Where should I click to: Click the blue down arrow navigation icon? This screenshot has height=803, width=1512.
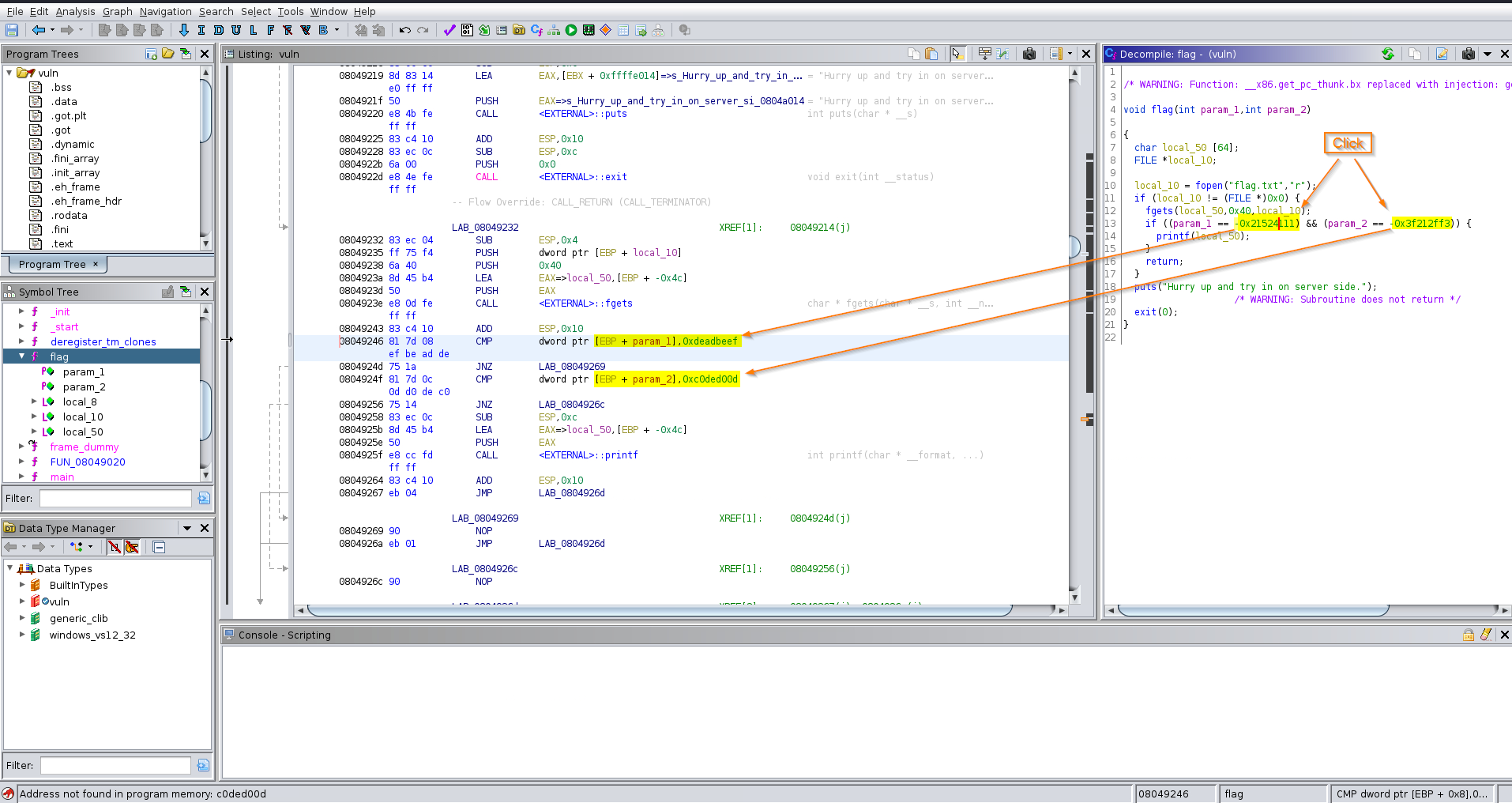[184, 30]
